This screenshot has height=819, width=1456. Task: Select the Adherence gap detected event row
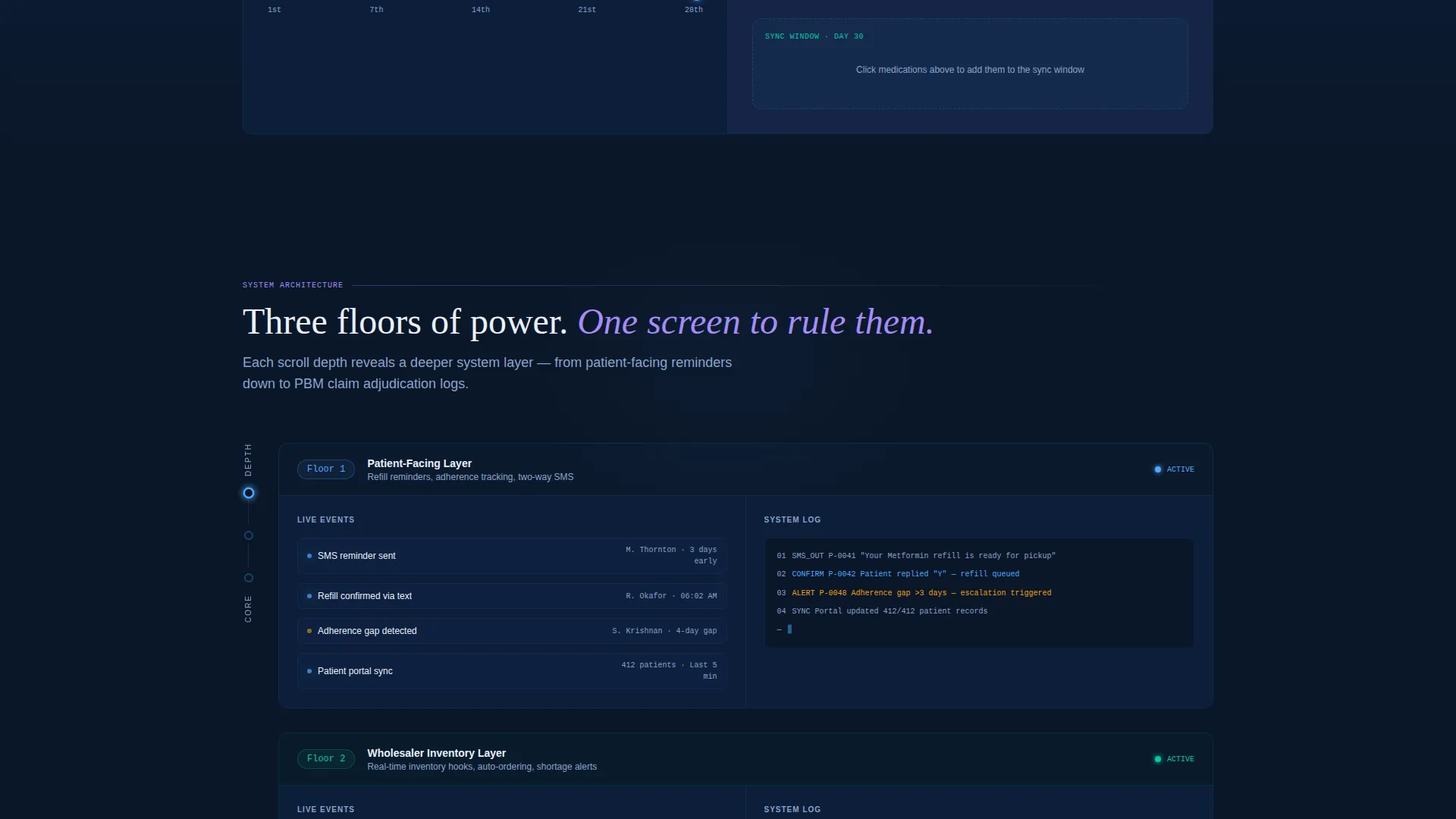tap(512, 631)
